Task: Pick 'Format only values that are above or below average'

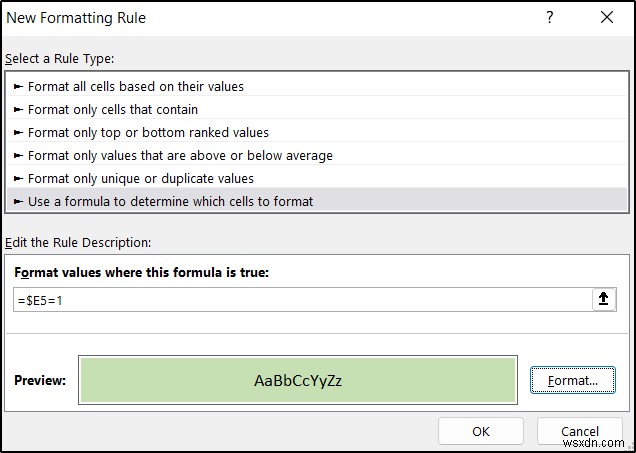Action: point(180,156)
